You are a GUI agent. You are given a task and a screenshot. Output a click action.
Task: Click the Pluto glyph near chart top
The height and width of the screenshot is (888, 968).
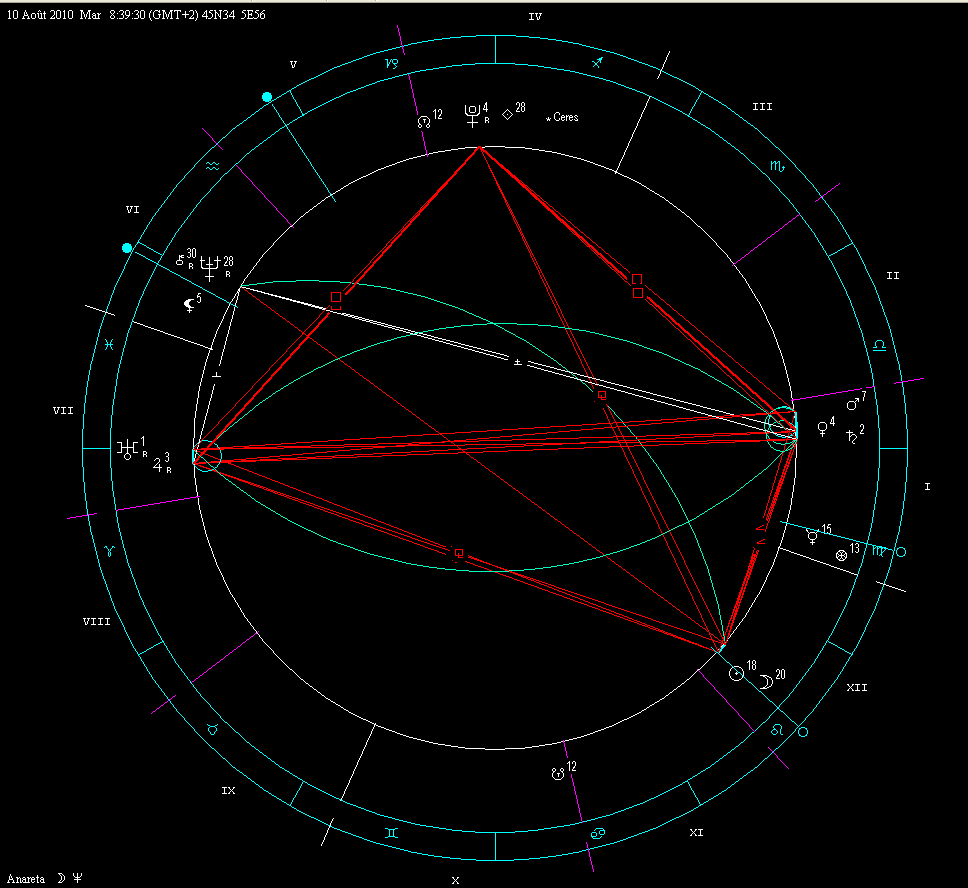pyautogui.click(x=471, y=115)
